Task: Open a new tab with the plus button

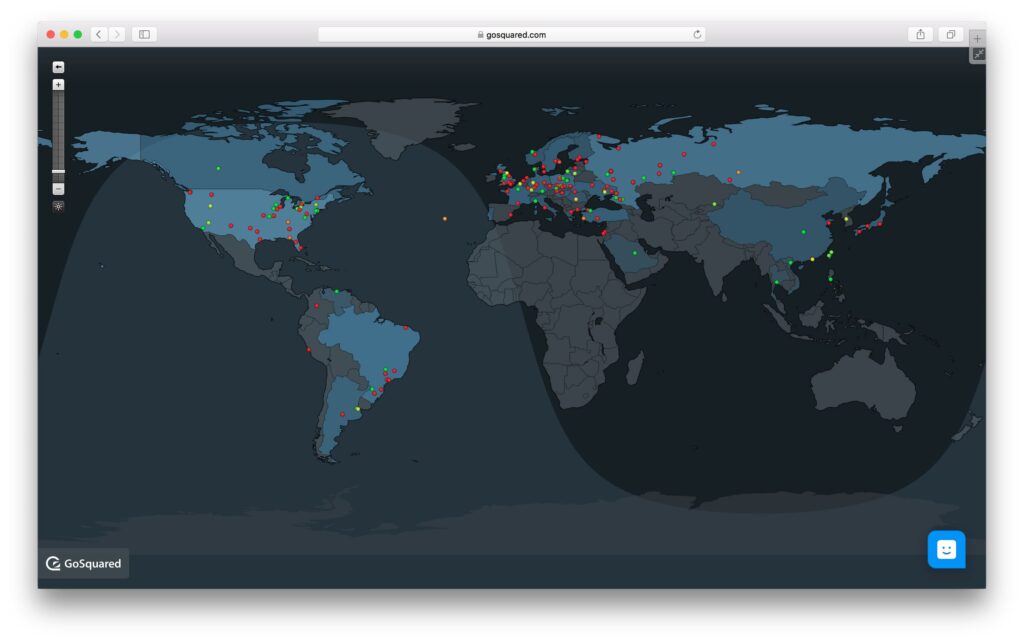Action: click(977, 37)
